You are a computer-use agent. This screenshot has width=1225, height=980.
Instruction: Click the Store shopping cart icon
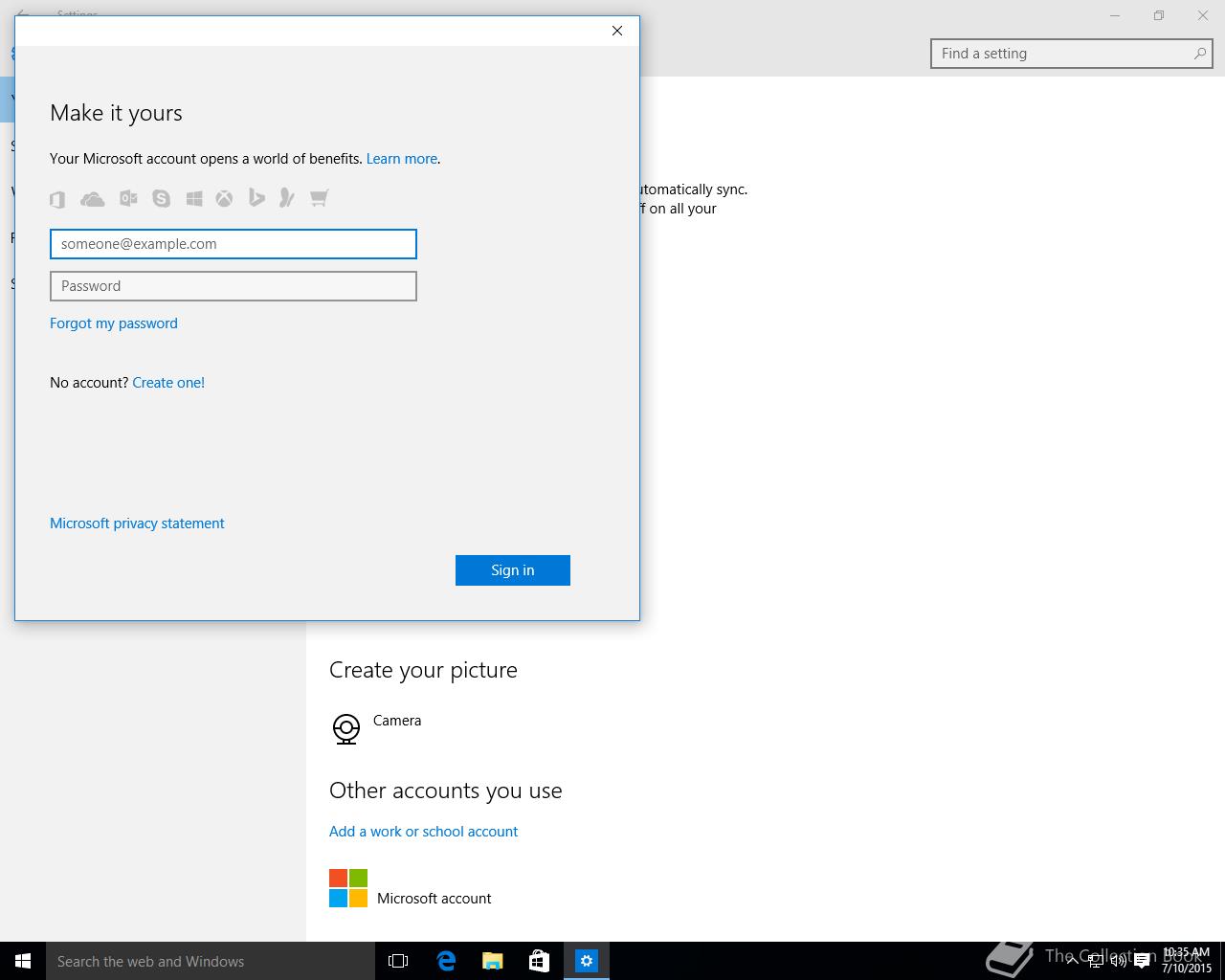tap(319, 198)
